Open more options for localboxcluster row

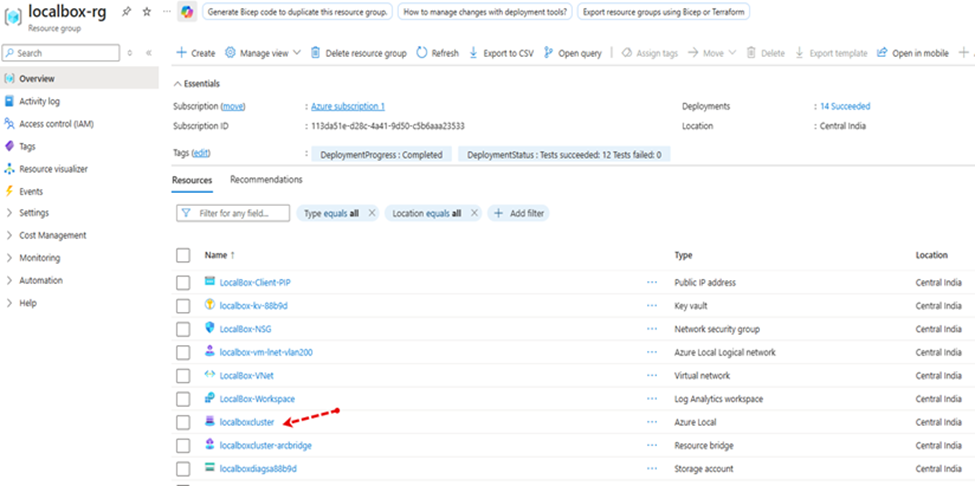coord(652,422)
